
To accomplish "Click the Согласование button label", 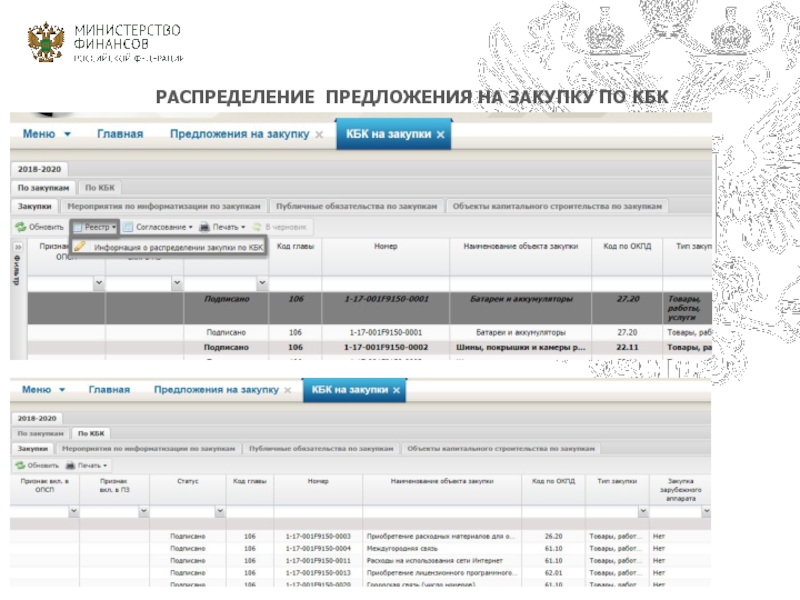I will (x=161, y=227).
